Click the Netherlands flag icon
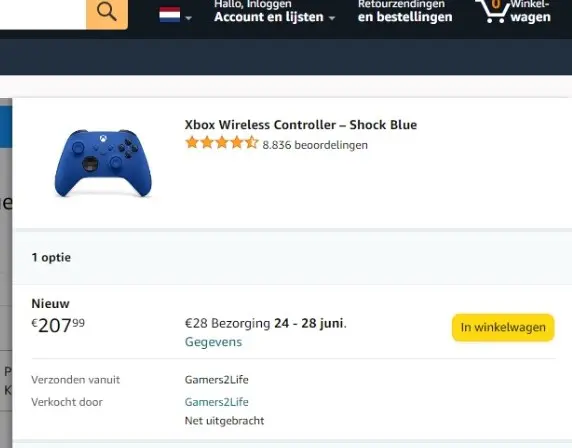 [170, 15]
